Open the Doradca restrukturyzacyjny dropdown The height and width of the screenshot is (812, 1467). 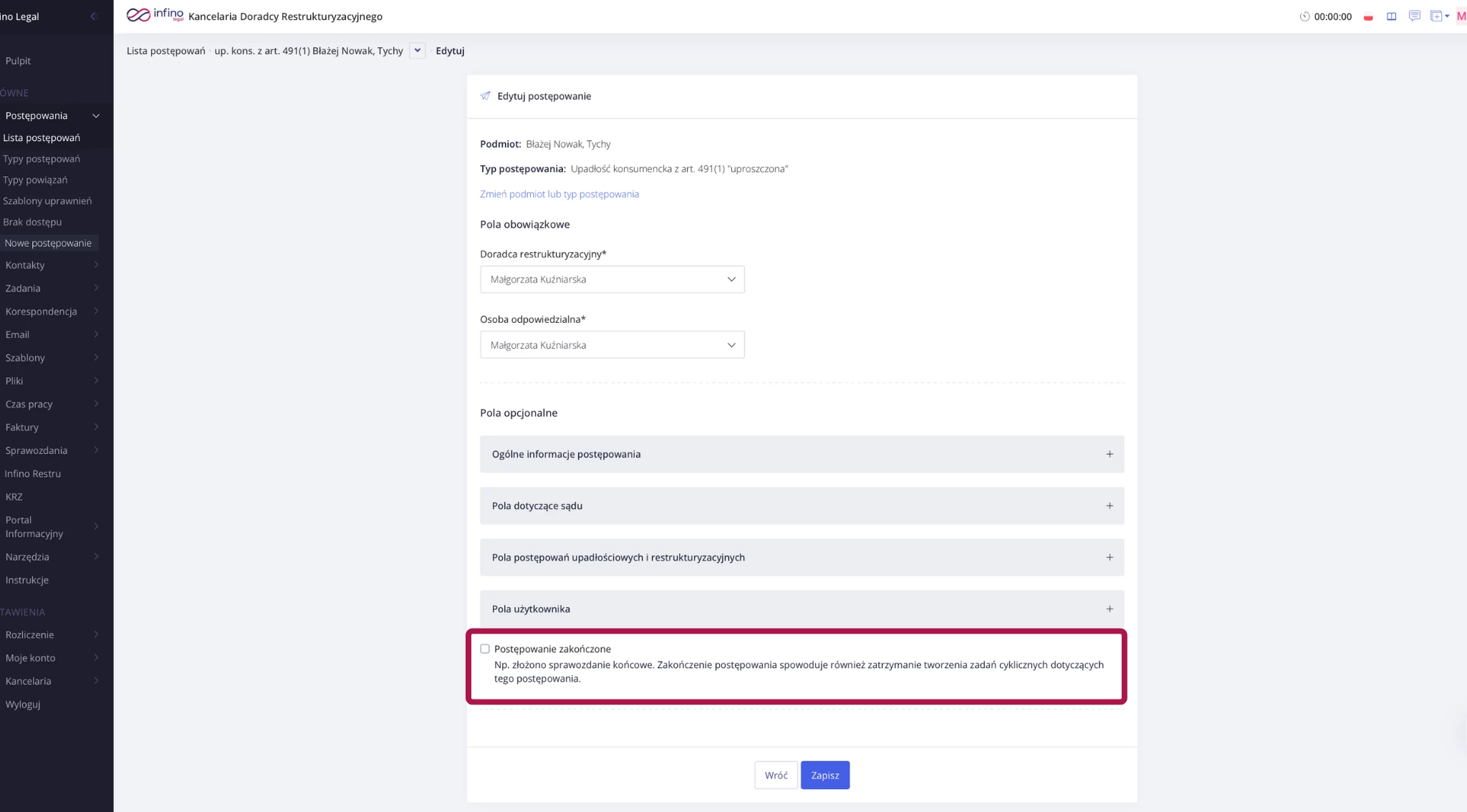[x=612, y=279]
